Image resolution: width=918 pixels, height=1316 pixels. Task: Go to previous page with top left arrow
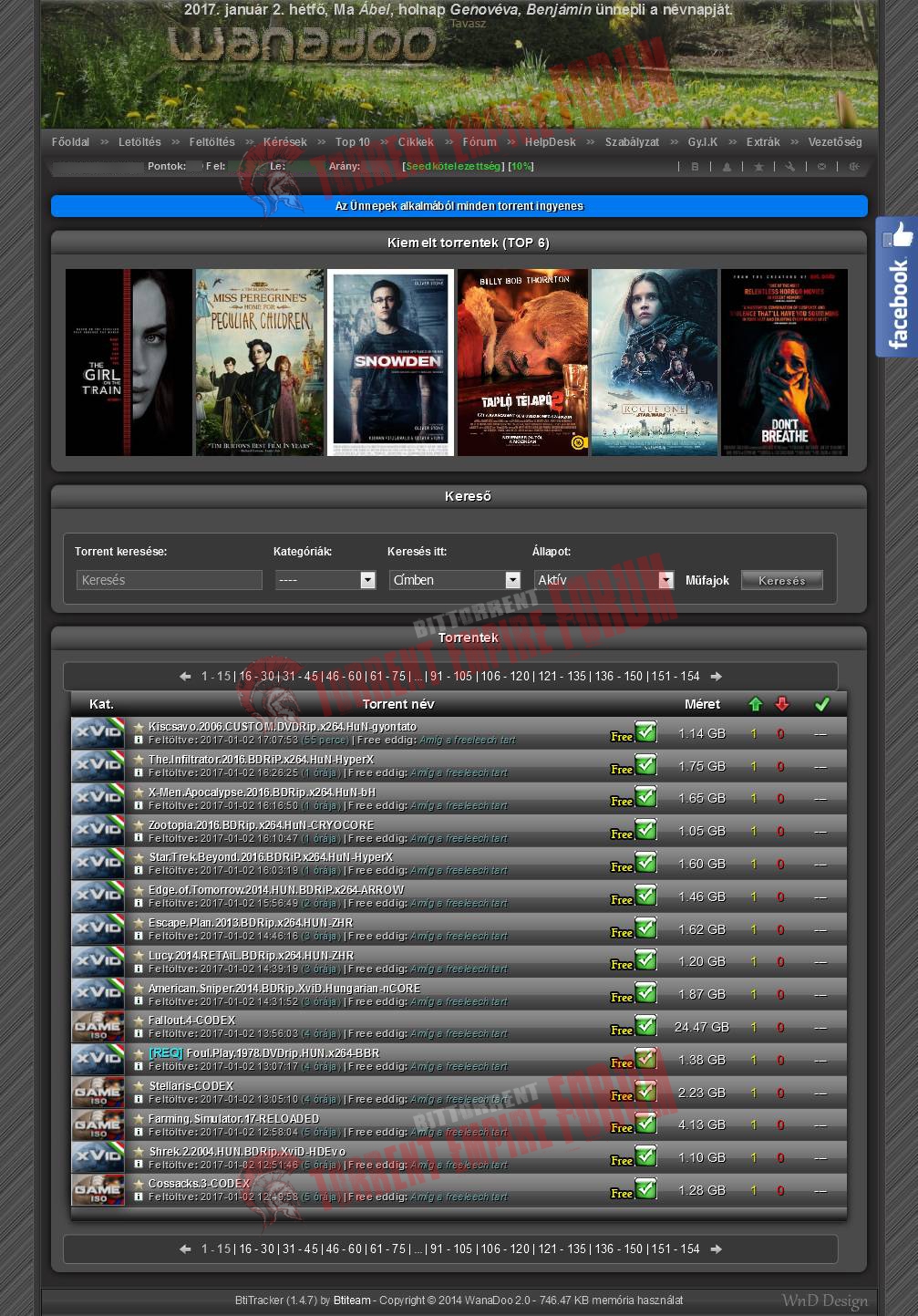tap(185, 677)
